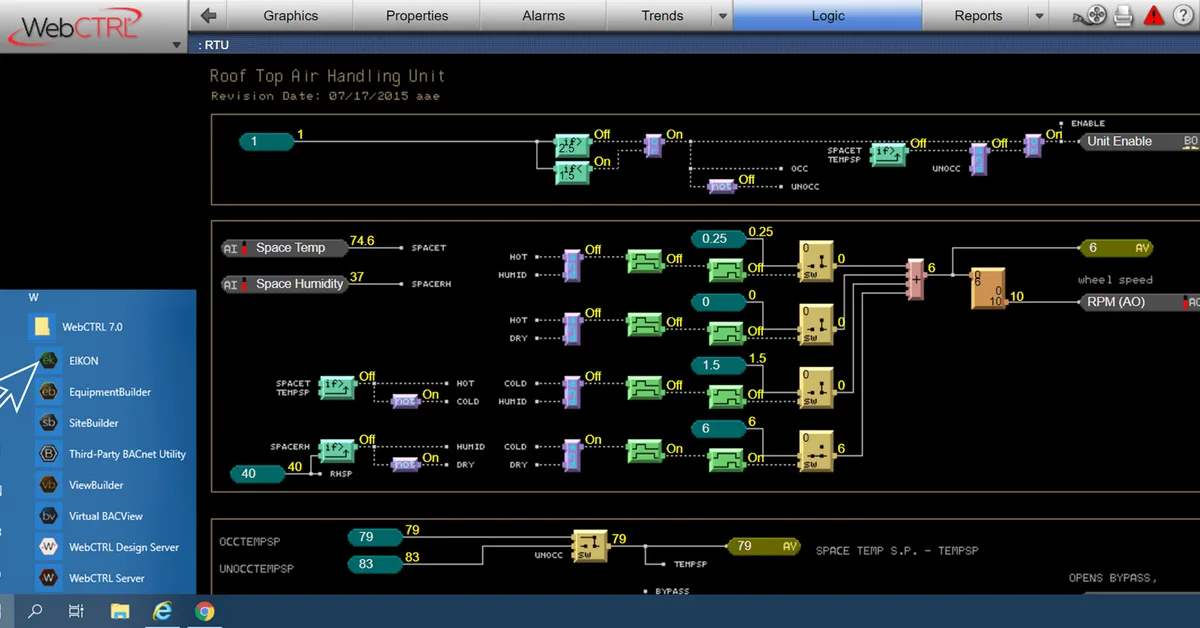Open the Properties tab
1200x628 pixels.
pyautogui.click(x=417, y=16)
